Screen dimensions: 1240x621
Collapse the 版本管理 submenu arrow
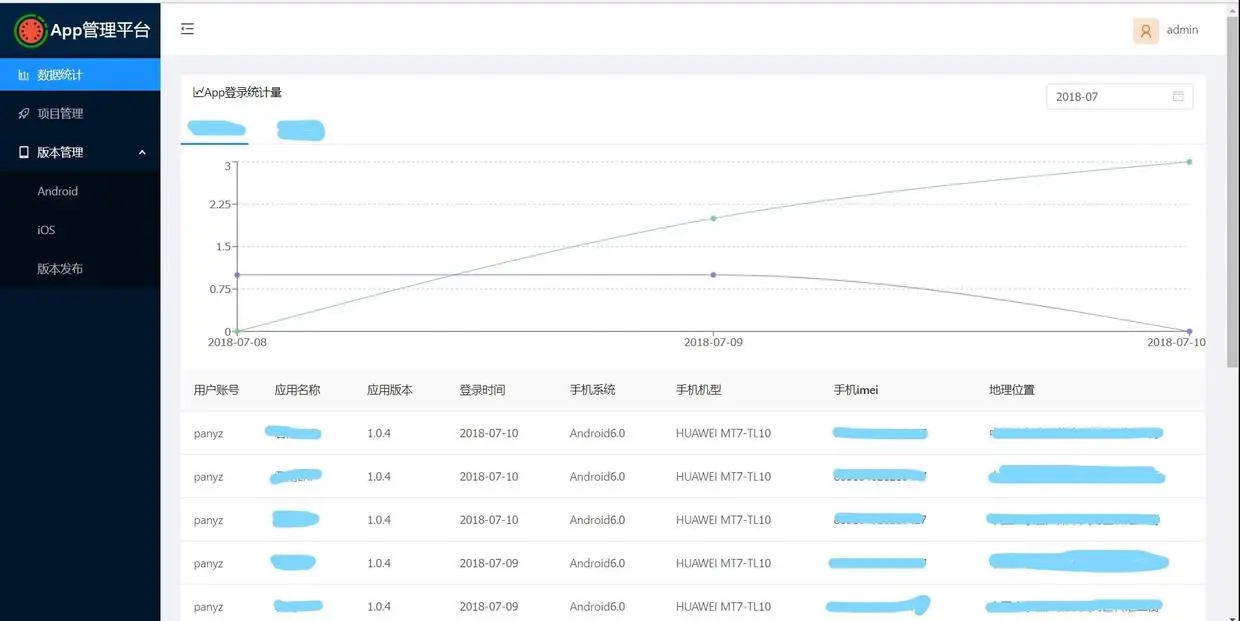(x=142, y=153)
